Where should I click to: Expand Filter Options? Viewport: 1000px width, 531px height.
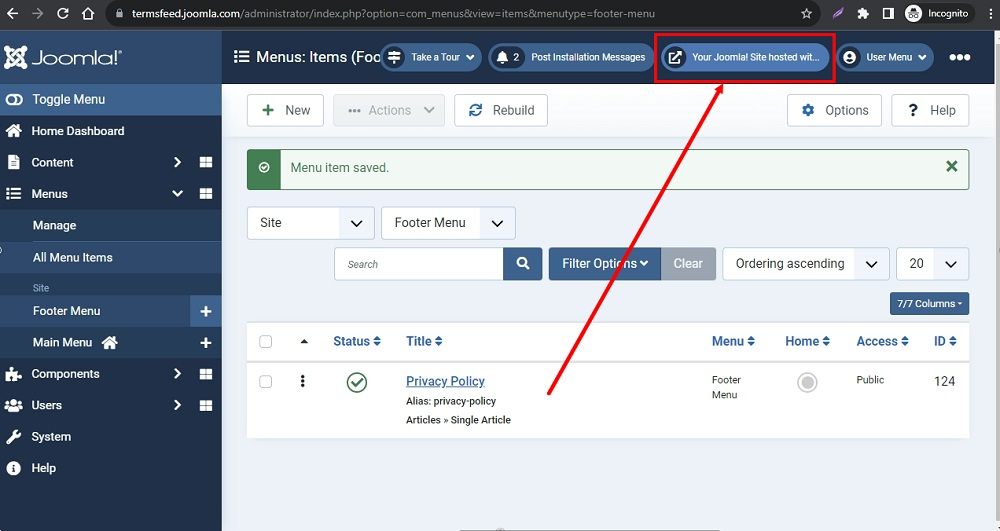pos(605,264)
